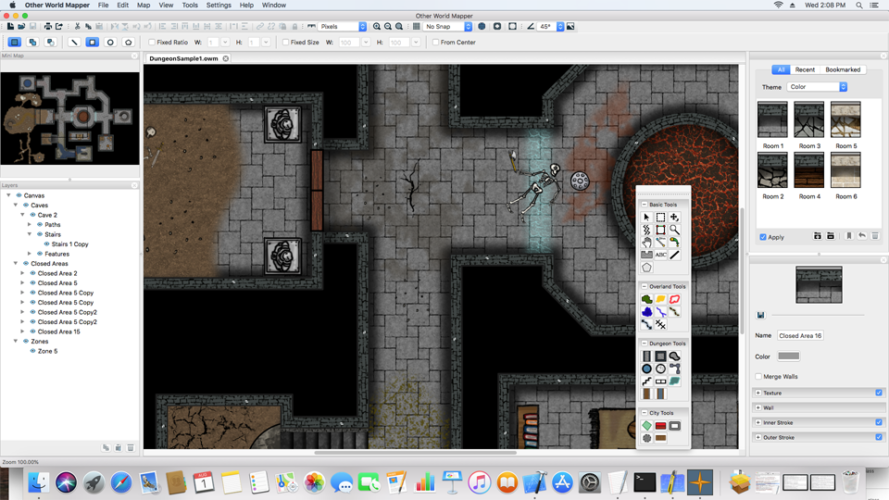Open the Theme dropdown

(x=815, y=87)
